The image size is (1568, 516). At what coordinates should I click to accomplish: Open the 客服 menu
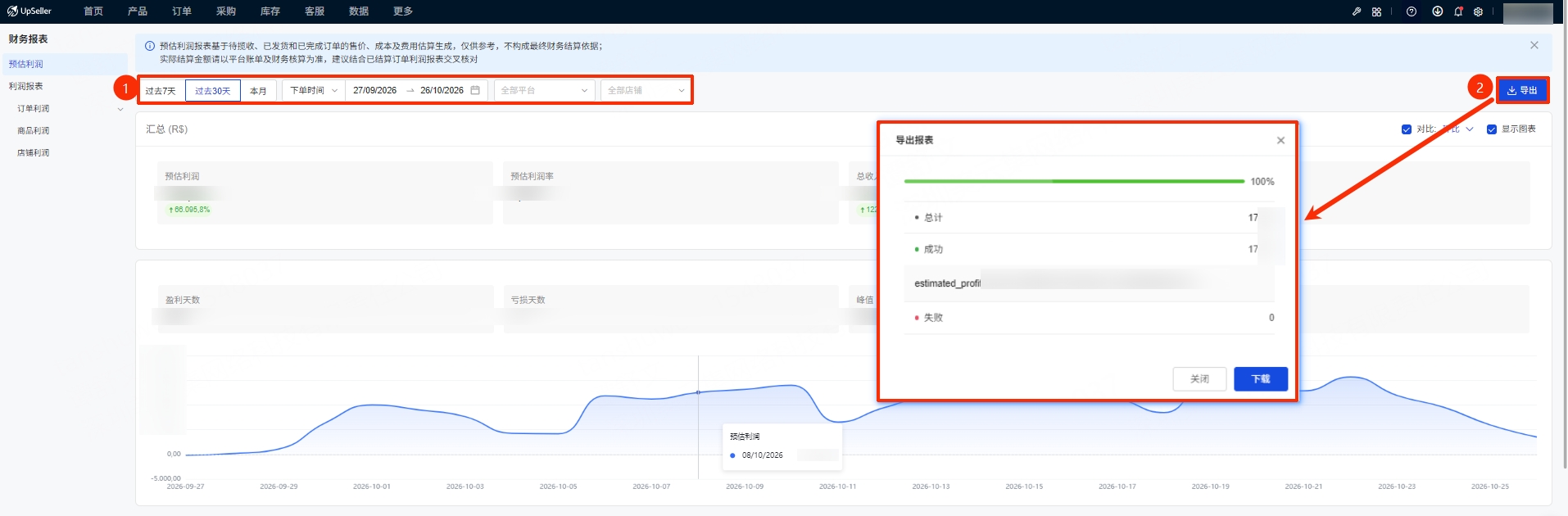315,11
